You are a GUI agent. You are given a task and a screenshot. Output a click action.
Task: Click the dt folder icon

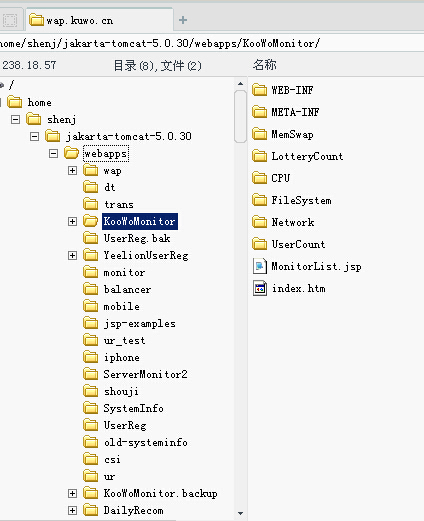pos(91,187)
